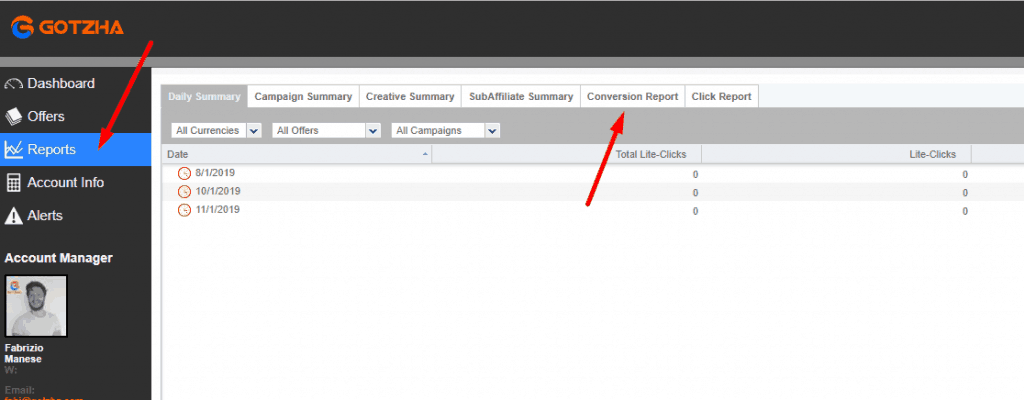The image size is (1024, 400).
Task: Select the 11/1/2019 date row
Action: [592, 210]
